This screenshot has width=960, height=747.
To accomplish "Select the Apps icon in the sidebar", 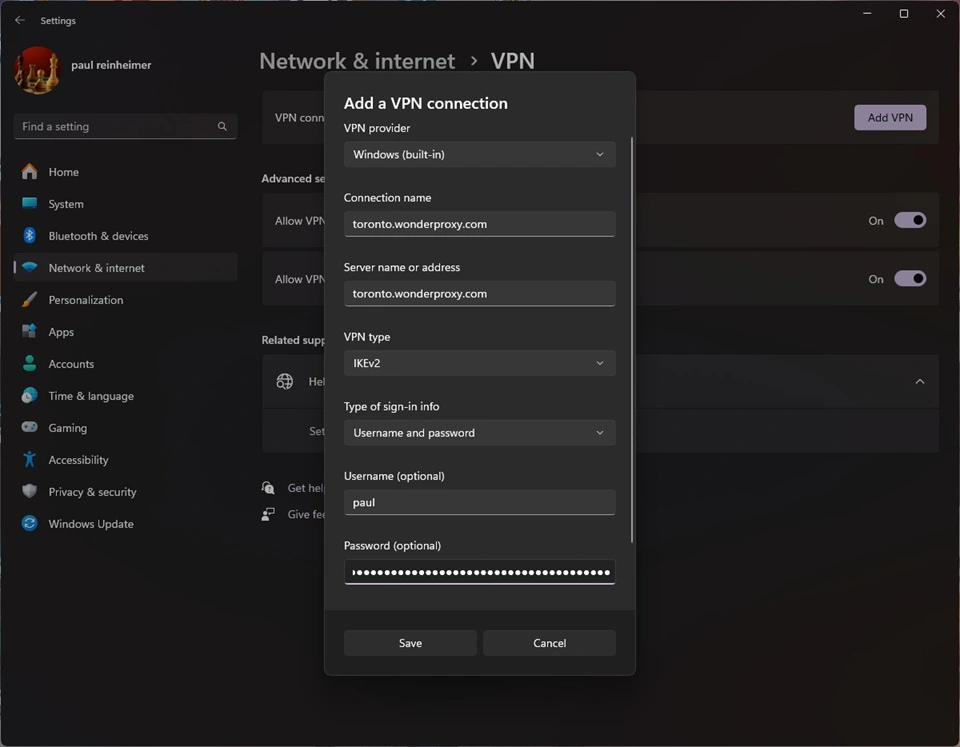I will tap(30, 331).
